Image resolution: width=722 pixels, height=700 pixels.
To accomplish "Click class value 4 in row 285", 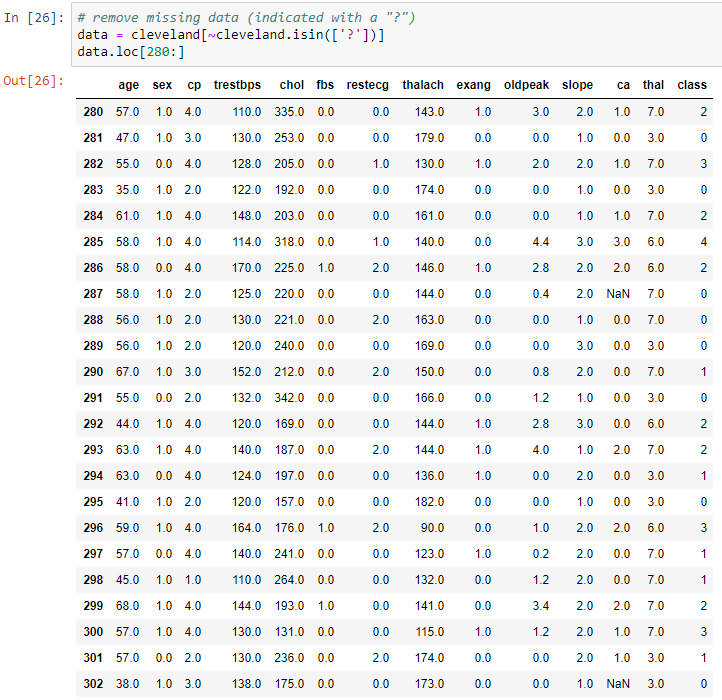I will [x=704, y=242].
